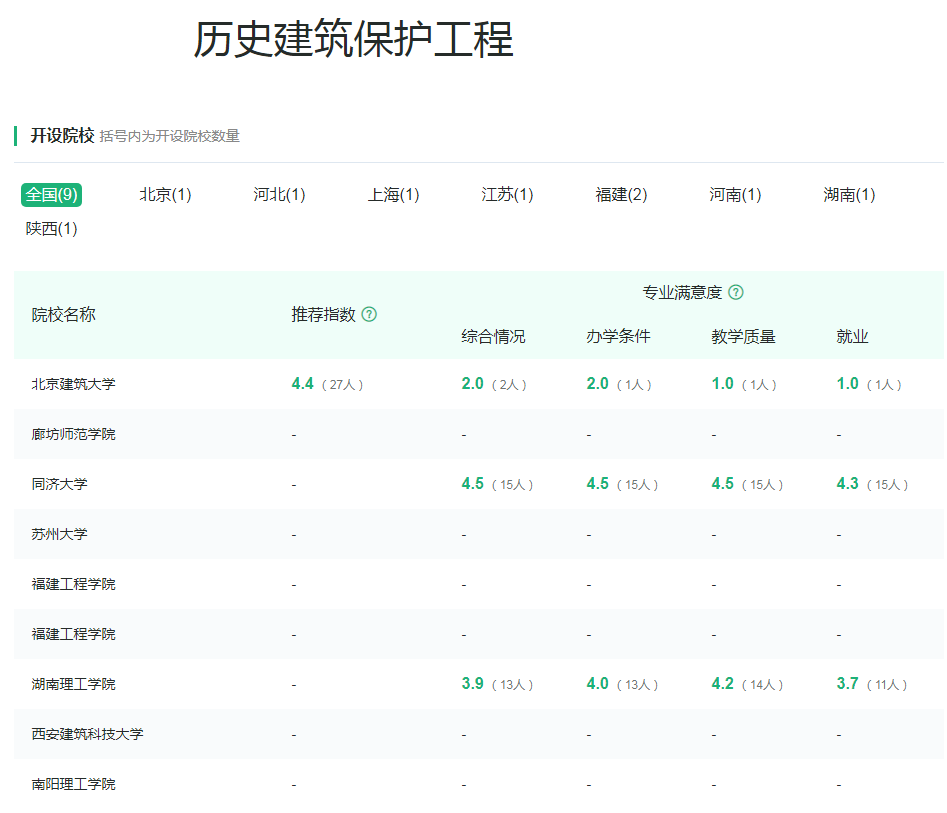The width and height of the screenshot is (947, 813).
Task: Filter schools by 河北(1)
Action: [x=278, y=195]
